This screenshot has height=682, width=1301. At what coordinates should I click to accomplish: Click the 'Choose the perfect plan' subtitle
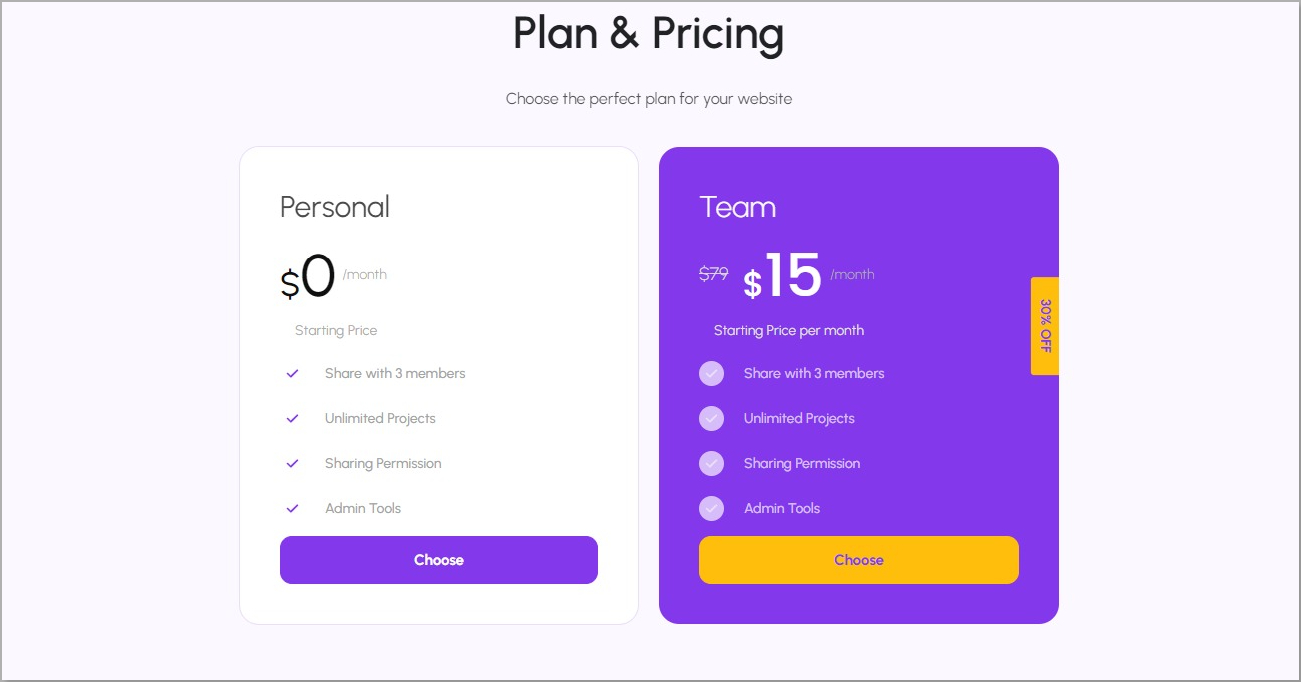pos(648,99)
